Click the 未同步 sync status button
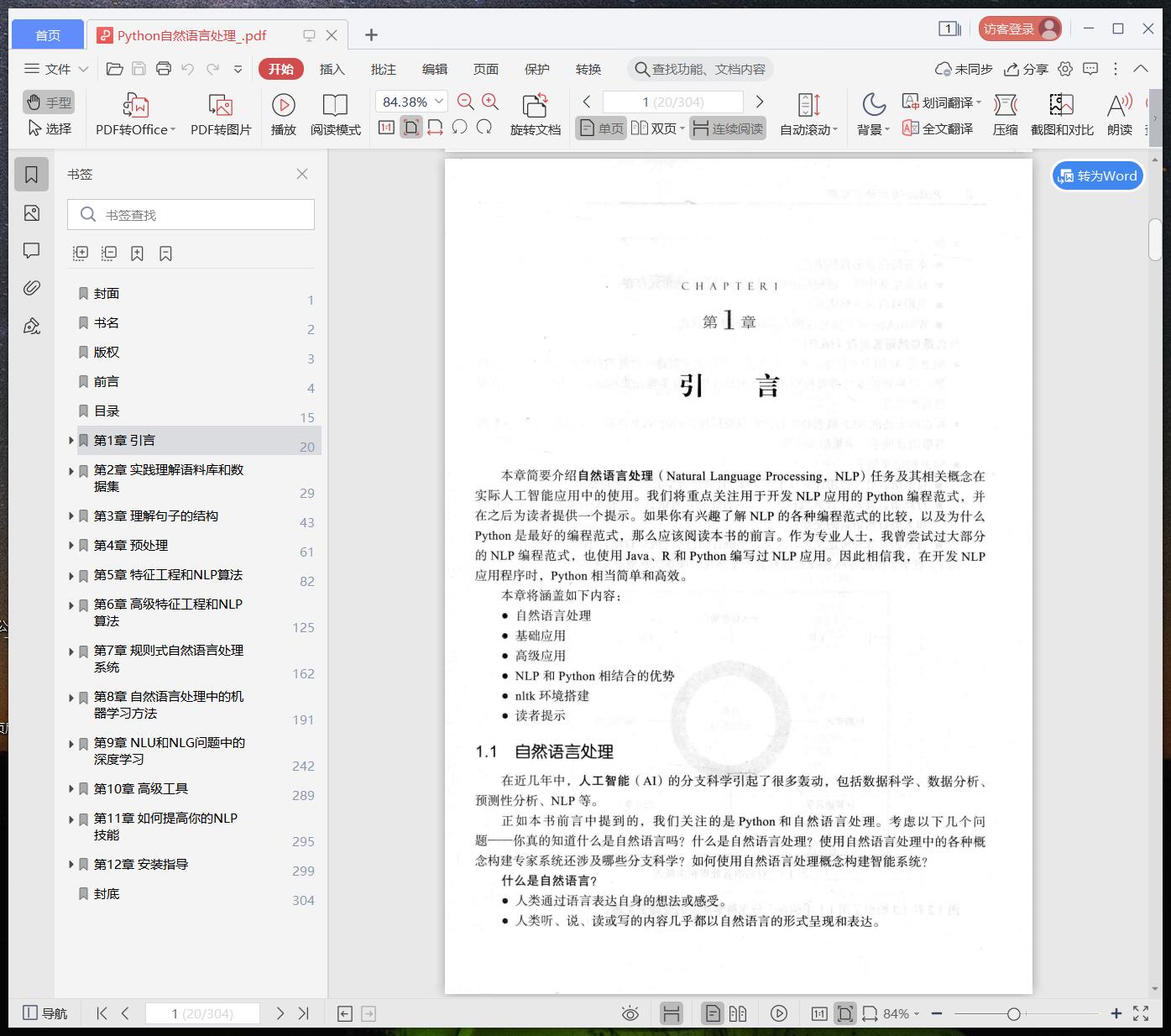1171x1036 pixels. (x=964, y=69)
